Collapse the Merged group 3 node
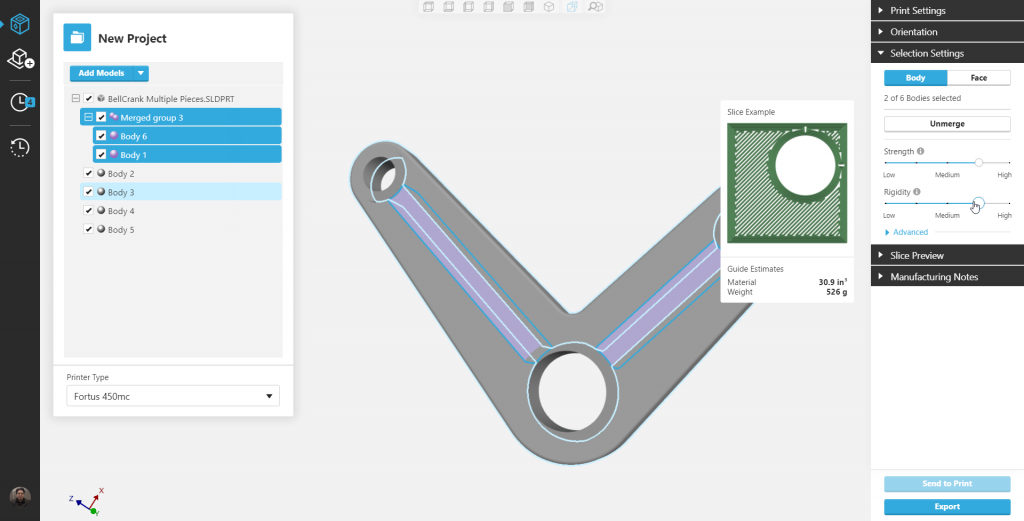Viewport: 1024px width, 521px height. [89, 118]
